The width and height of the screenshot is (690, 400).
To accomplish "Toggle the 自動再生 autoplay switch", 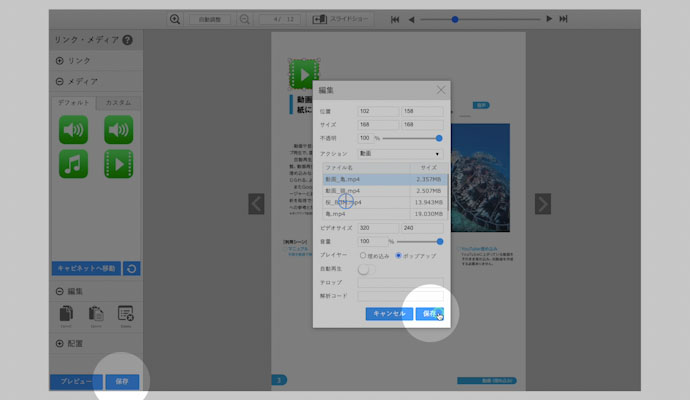I will pos(367,269).
